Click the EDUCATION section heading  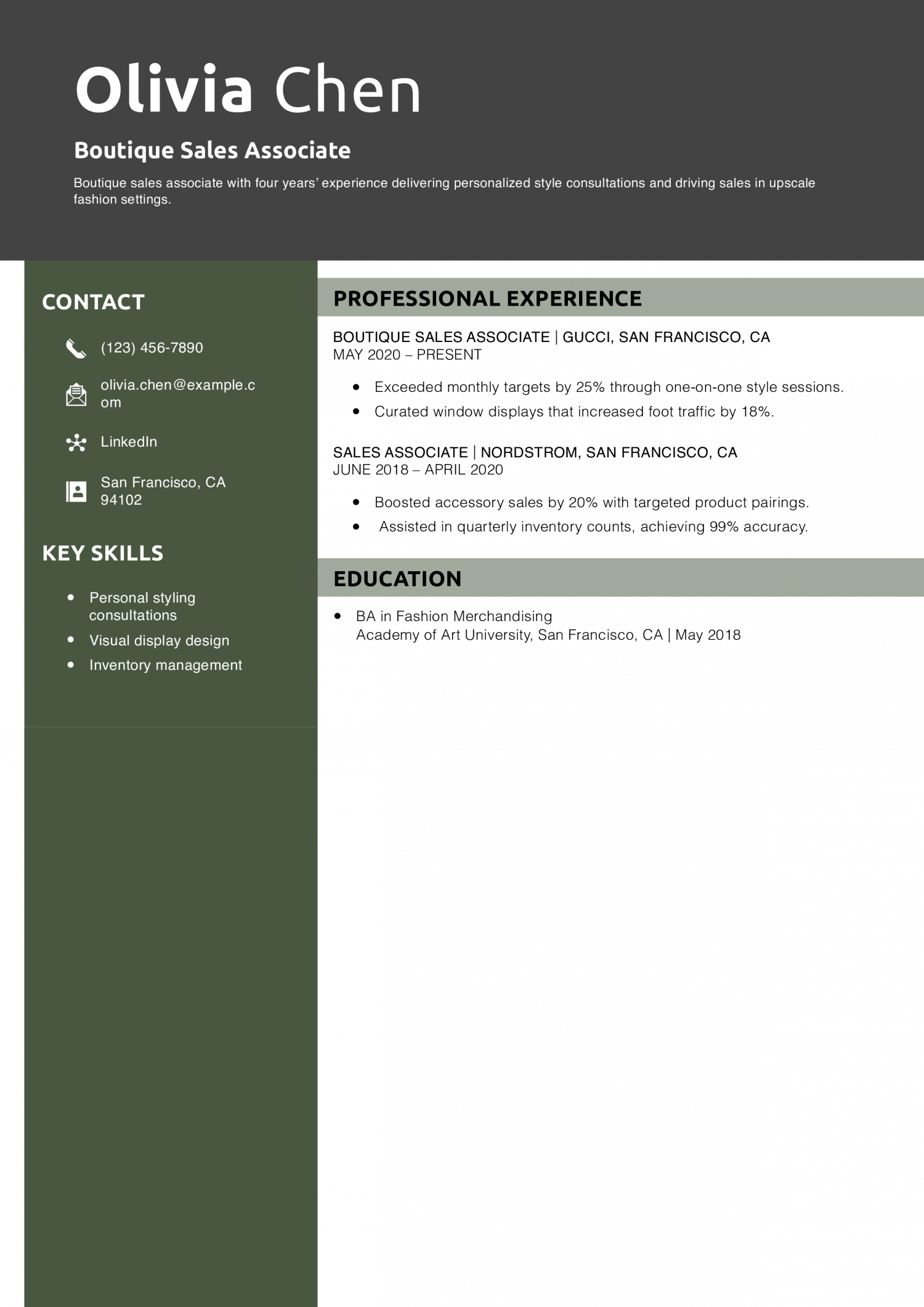tap(397, 579)
